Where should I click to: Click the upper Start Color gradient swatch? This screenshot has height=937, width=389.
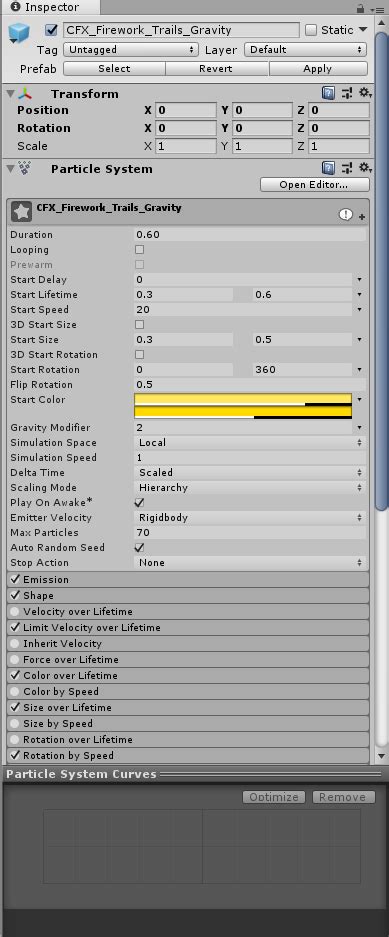(x=243, y=400)
